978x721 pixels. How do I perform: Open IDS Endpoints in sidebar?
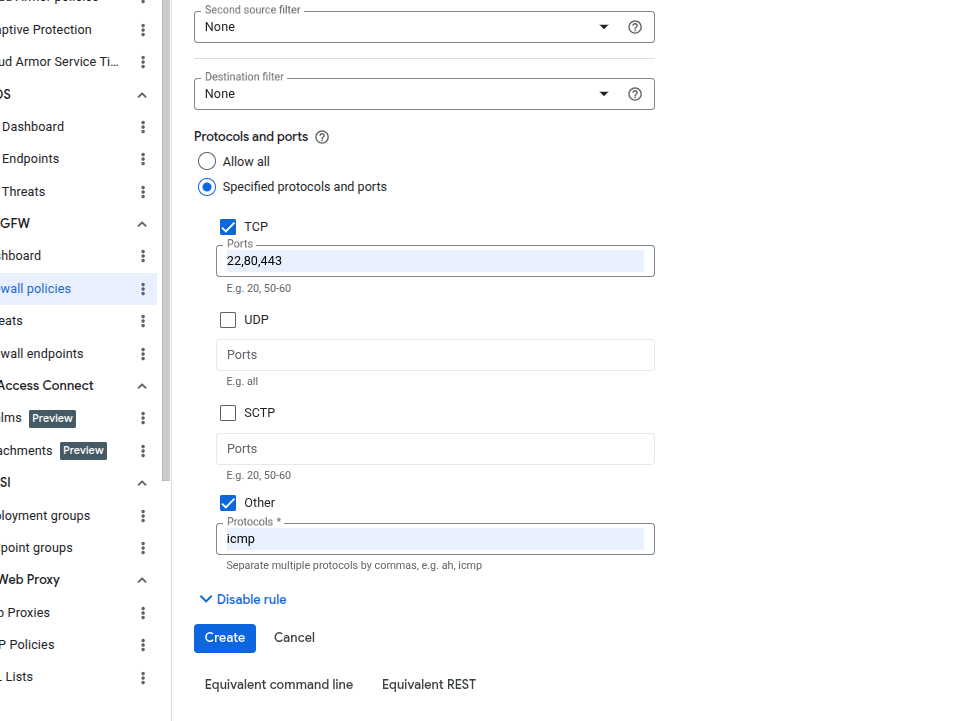(x=30, y=159)
